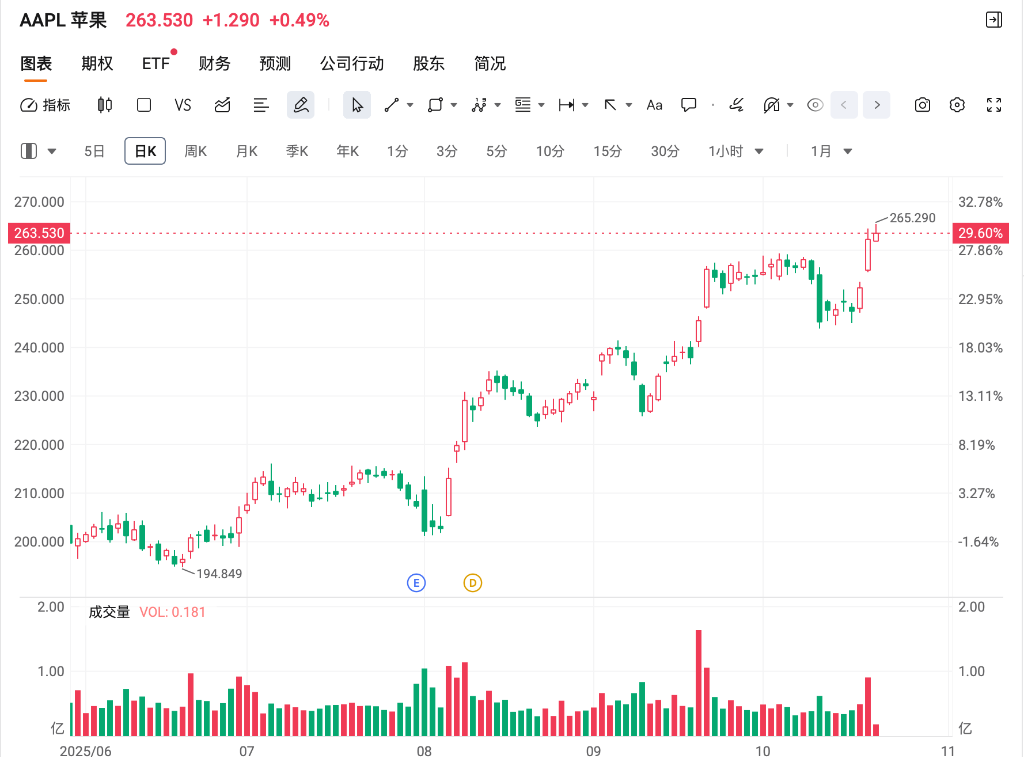
Task: Click the dividend D marker on chart
Action: click(x=472, y=582)
